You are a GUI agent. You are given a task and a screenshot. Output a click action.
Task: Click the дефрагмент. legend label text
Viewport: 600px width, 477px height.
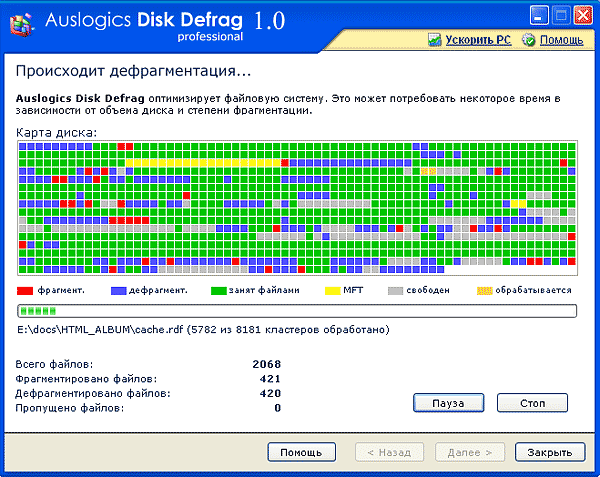point(158,290)
